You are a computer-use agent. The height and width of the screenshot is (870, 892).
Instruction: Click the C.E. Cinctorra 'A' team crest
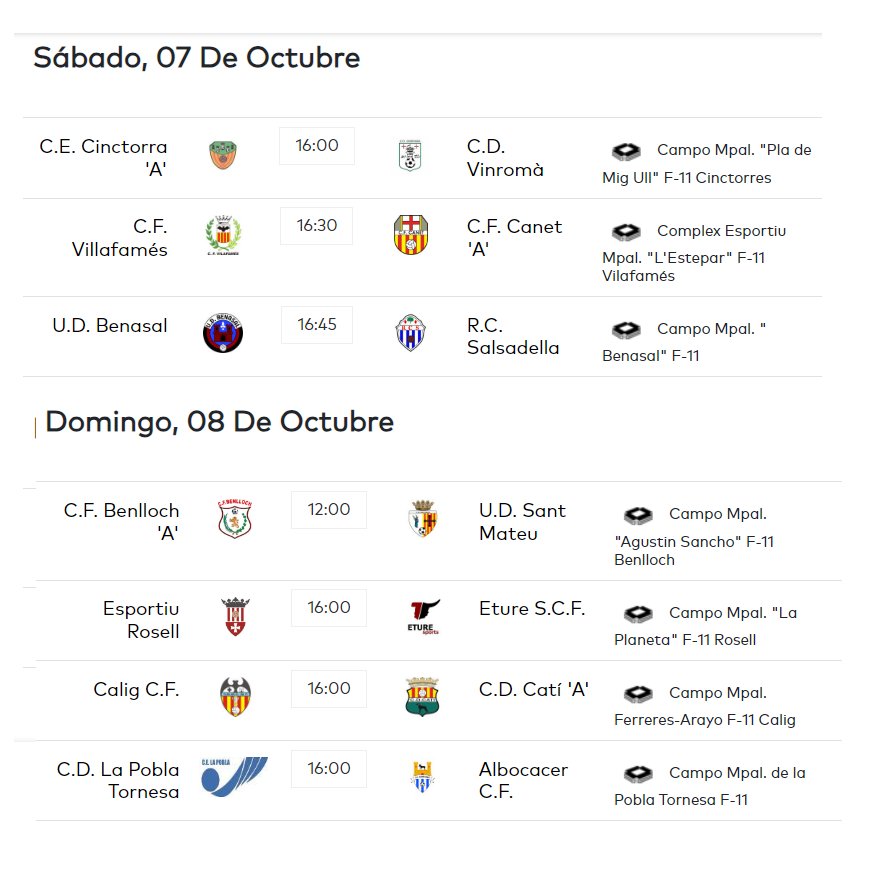pos(222,155)
